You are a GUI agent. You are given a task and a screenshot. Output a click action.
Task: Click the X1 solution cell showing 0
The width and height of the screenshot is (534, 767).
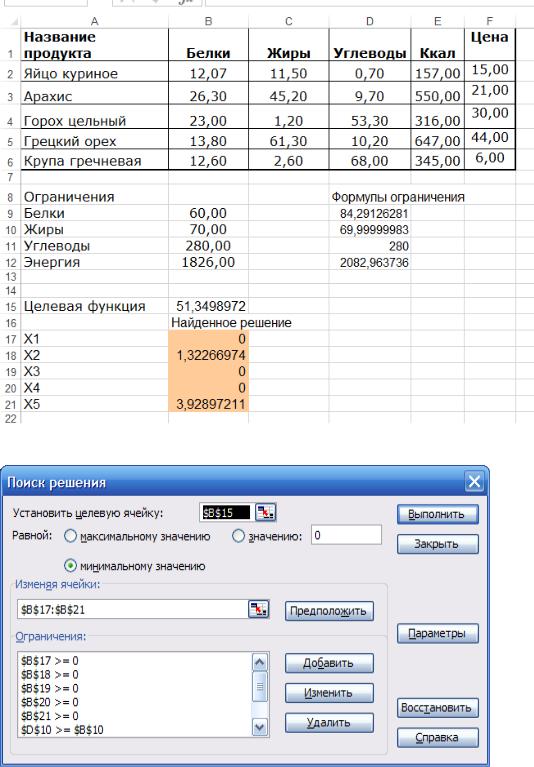[x=208, y=338]
